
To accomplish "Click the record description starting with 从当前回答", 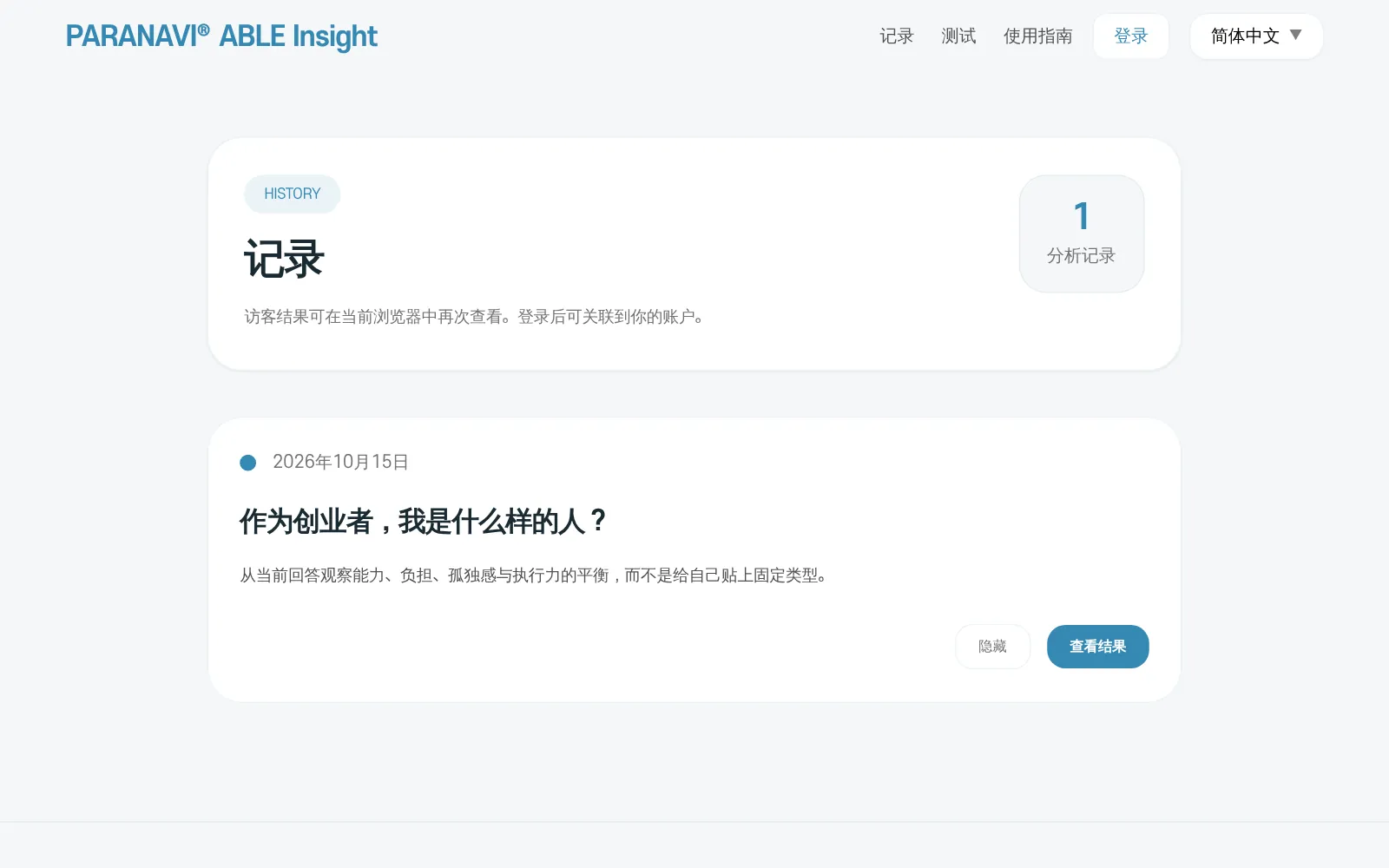I will 534,575.
